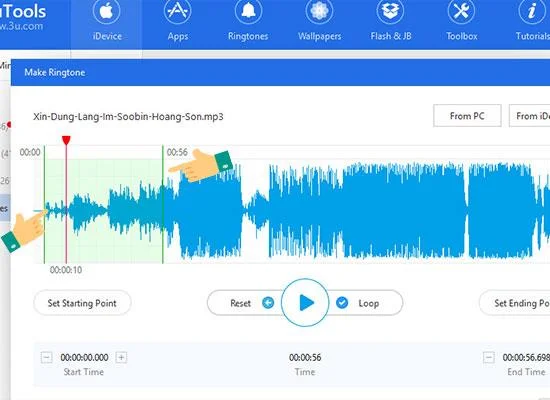This screenshot has width=550, height=400.
Task: Open the Tutorials info icon
Action: 532,11
